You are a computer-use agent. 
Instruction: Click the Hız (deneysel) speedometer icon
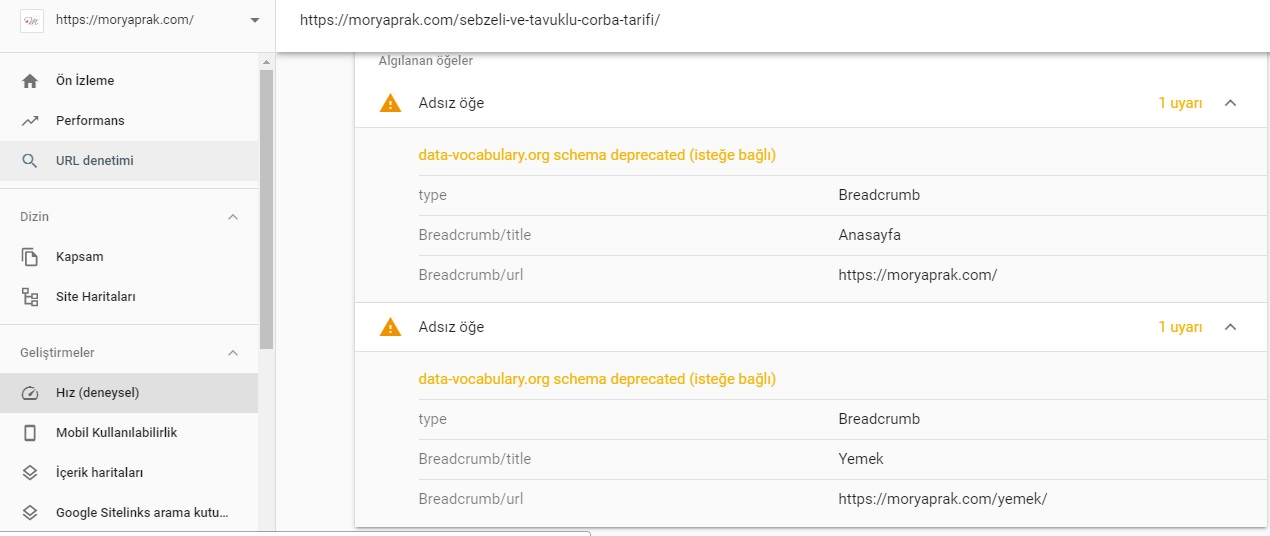30,393
